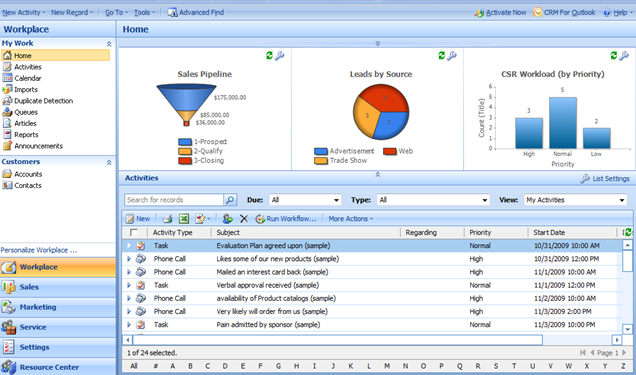The height and width of the screenshot is (375, 636).
Task: Collapse the My Work section
Action: click(109, 43)
